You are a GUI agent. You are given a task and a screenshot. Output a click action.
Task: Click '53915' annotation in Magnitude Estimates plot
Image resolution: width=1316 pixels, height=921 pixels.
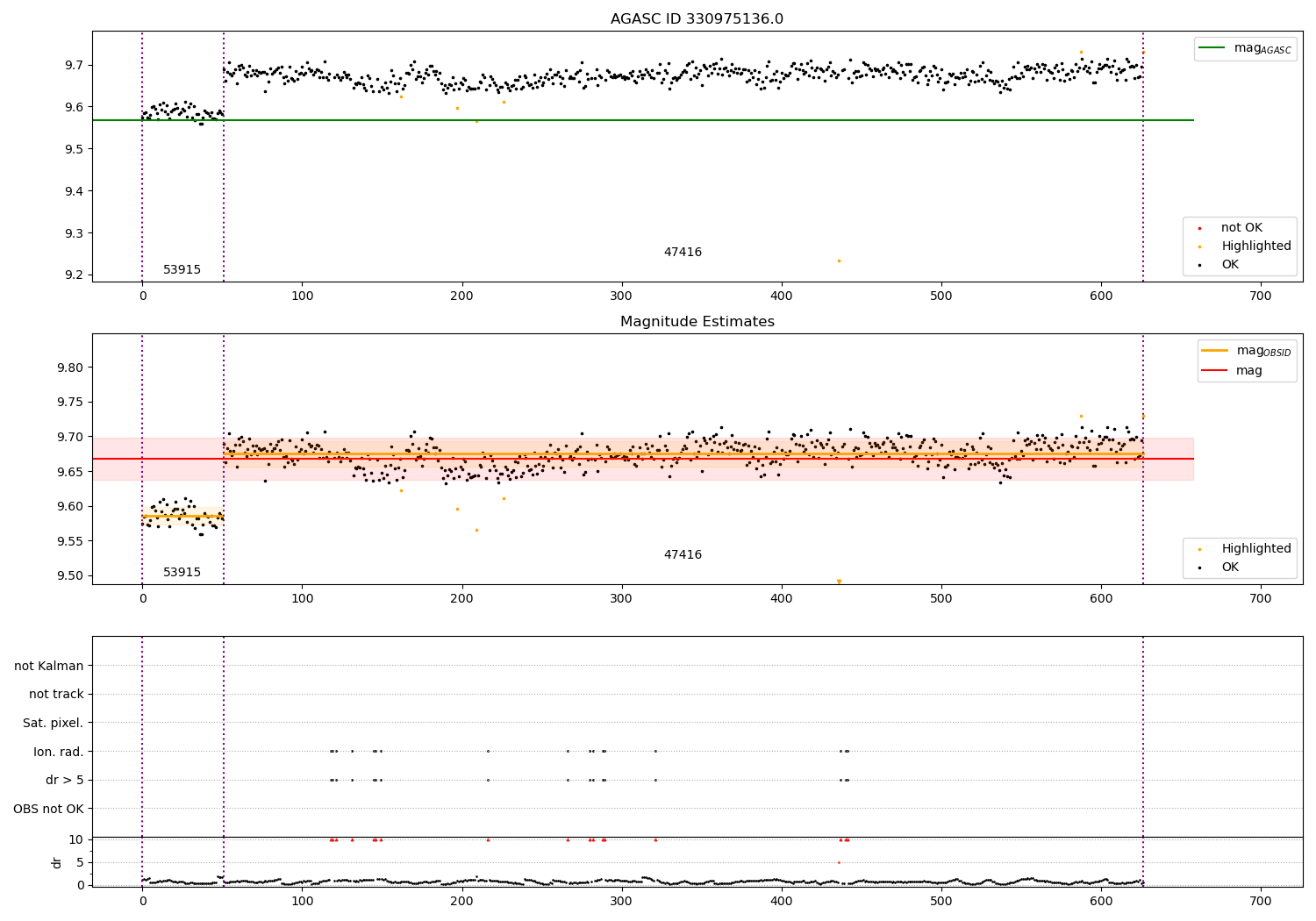(182, 573)
